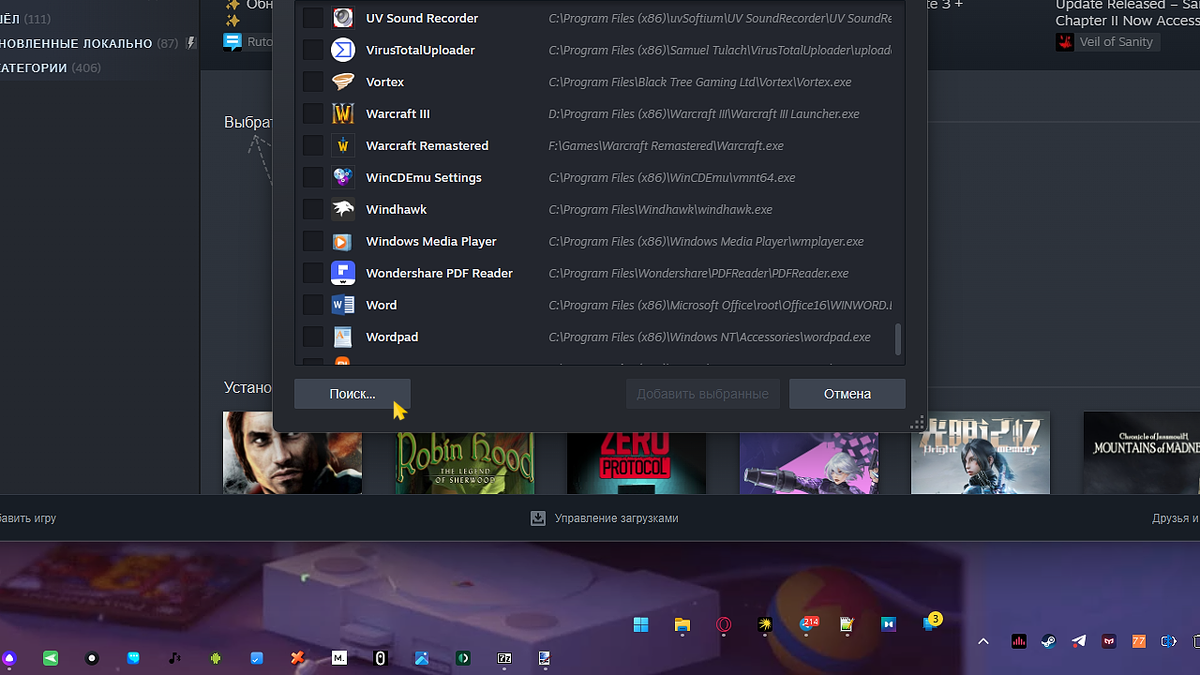The height and width of the screenshot is (675, 1200).
Task: Click the WinCDEmu Settings app icon
Action: tap(343, 178)
